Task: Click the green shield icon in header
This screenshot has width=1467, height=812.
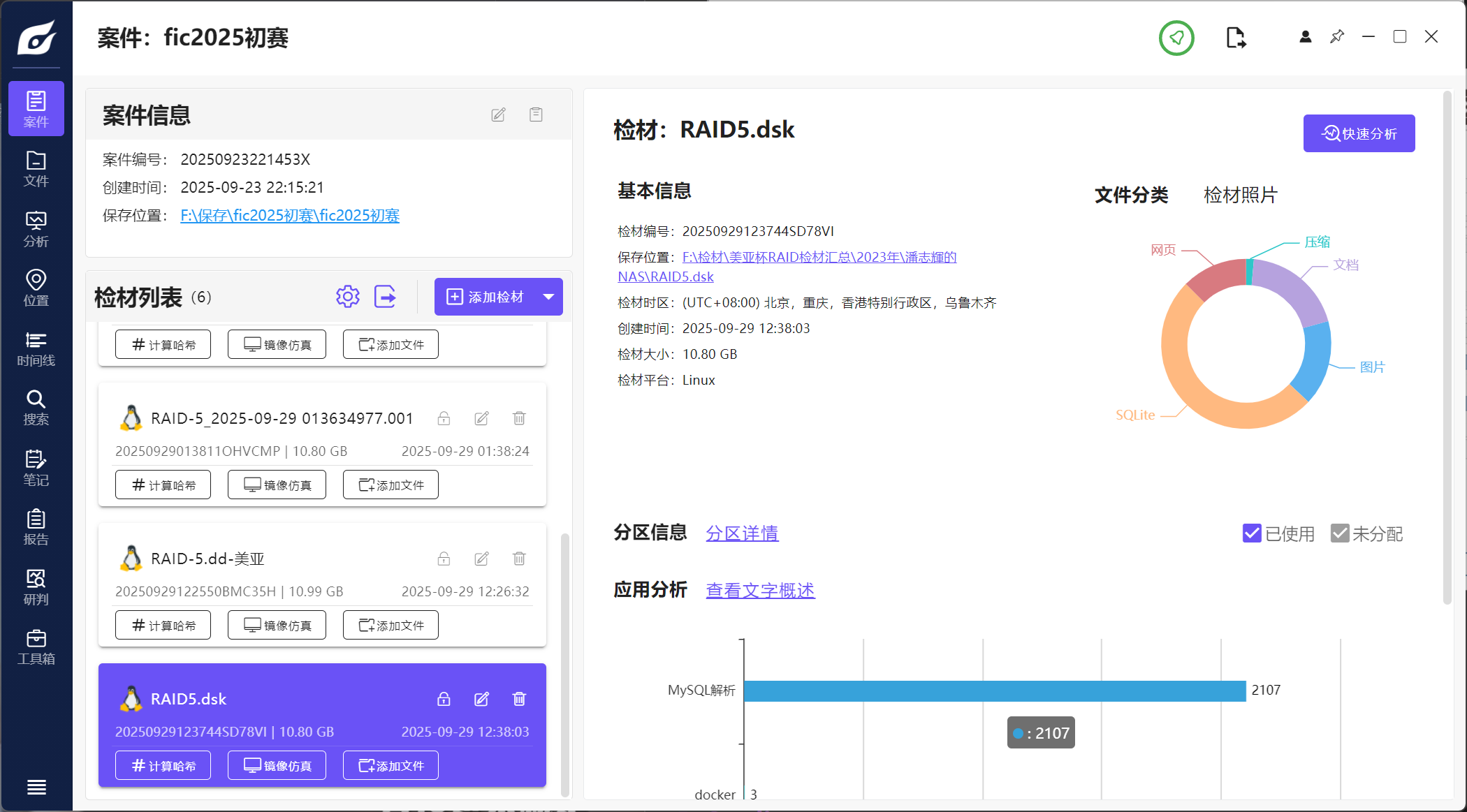Action: pyautogui.click(x=1176, y=38)
